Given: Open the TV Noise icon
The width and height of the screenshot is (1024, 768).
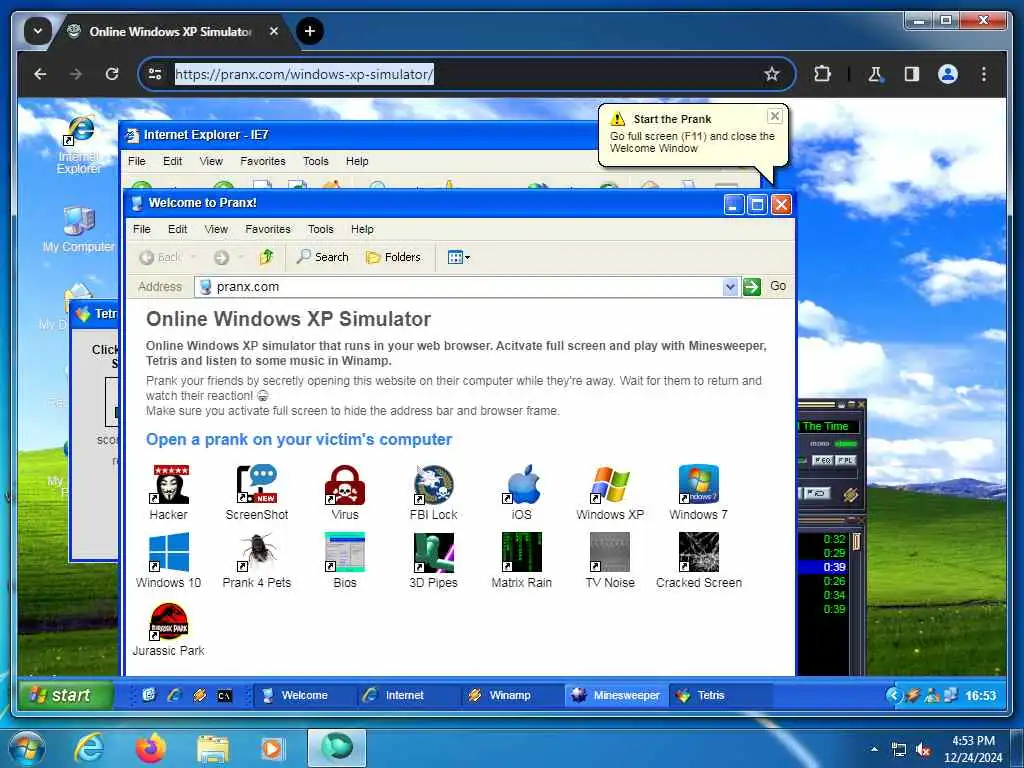Looking at the screenshot, I should (610, 560).
